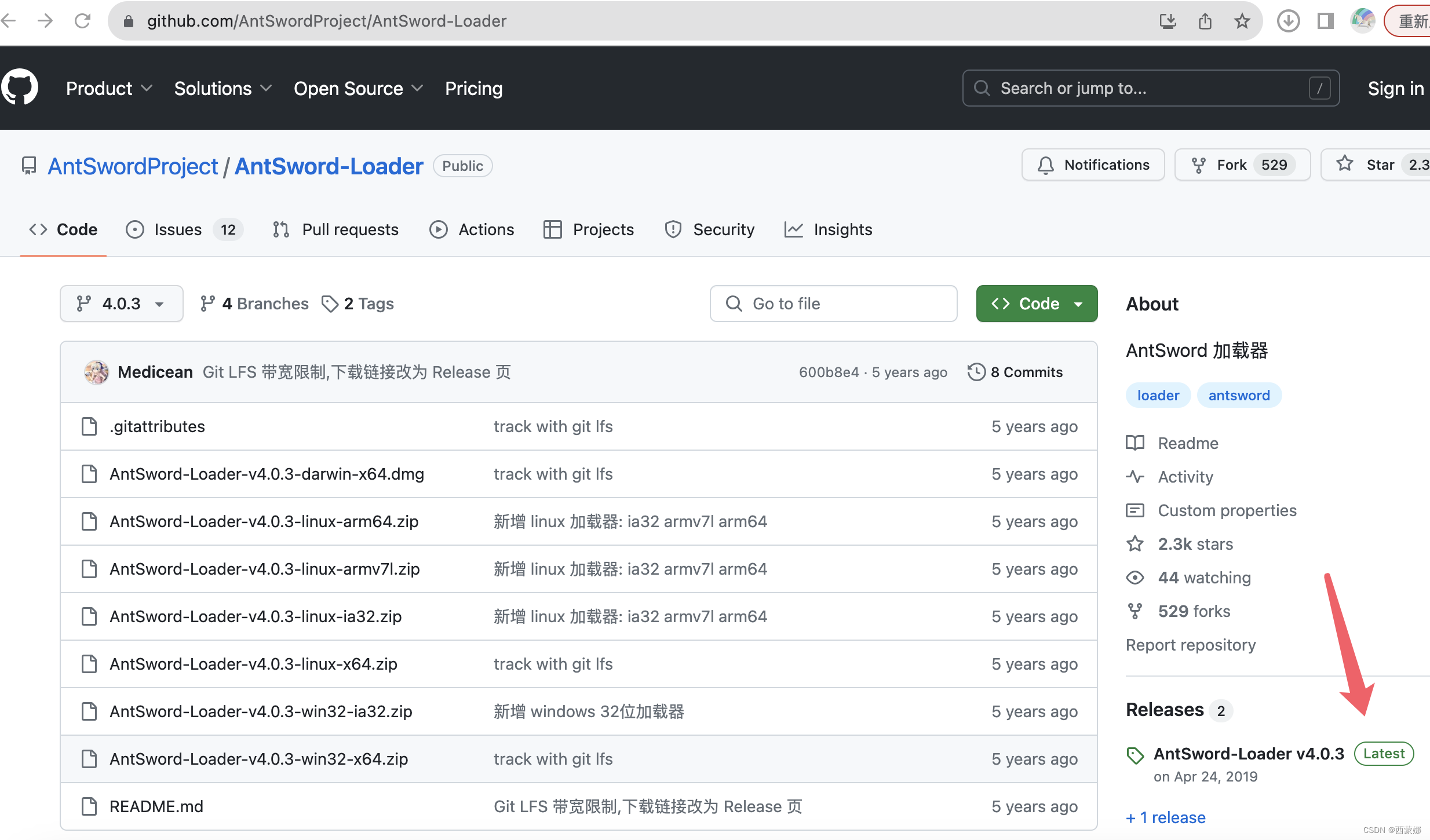This screenshot has height=840, width=1430.
Task: Click eye icon beside 44 watching
Action: 1135,578
